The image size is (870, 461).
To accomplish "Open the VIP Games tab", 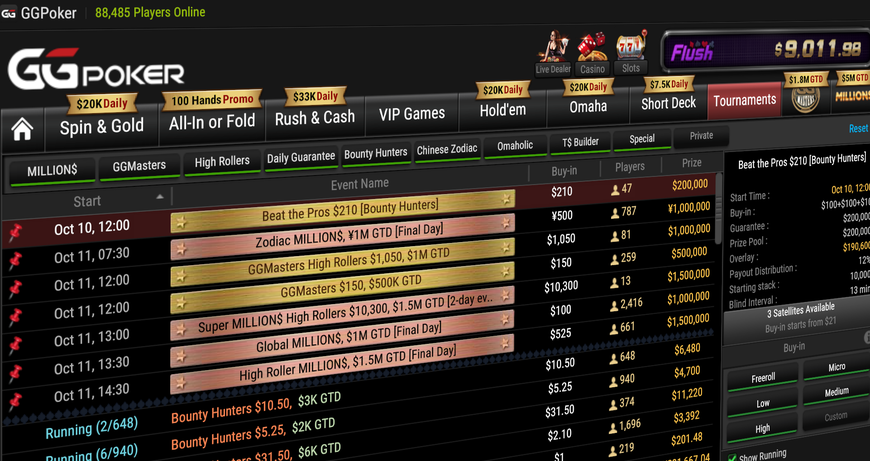I will click(x=412, y=114).
